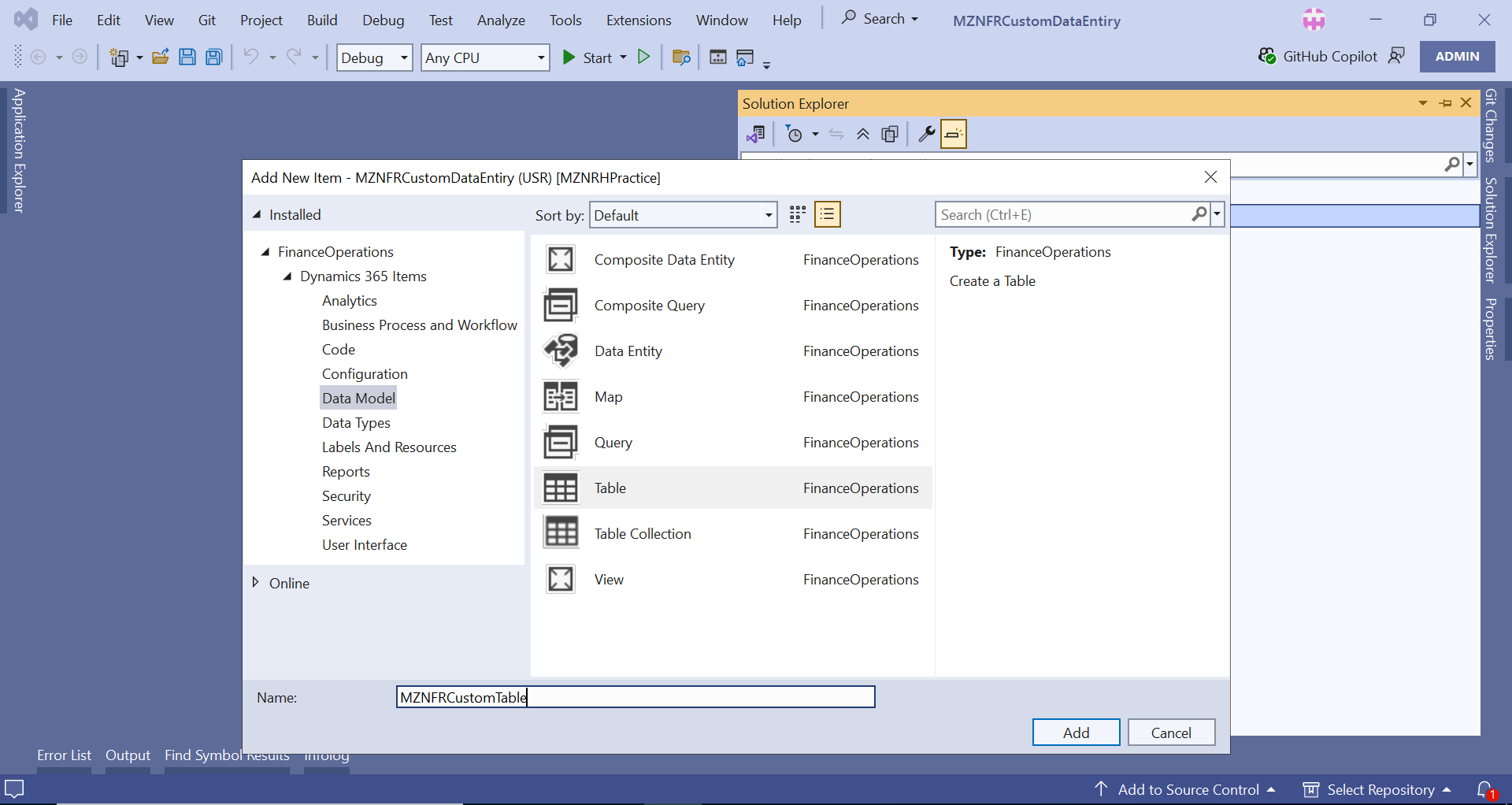Screen dimensions: 1512x805
Task: Select the Map template icon
Action: [x=561, y=397]
